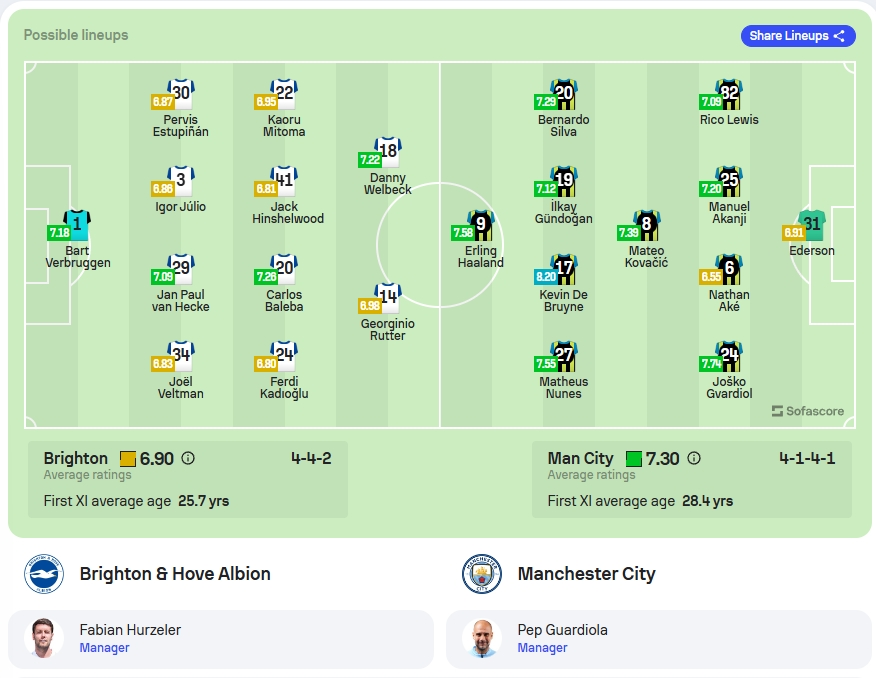Click Ederson's number 31 goalkeeper shirt
Screen dimensions: 876x678
[811, 225]
